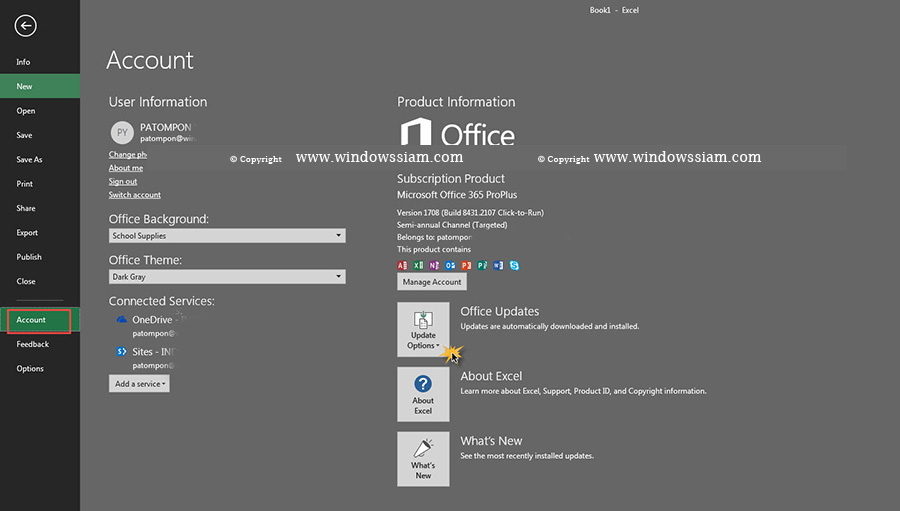Click the Version 1708 build text
900x511 pixels.
(470, 212)
